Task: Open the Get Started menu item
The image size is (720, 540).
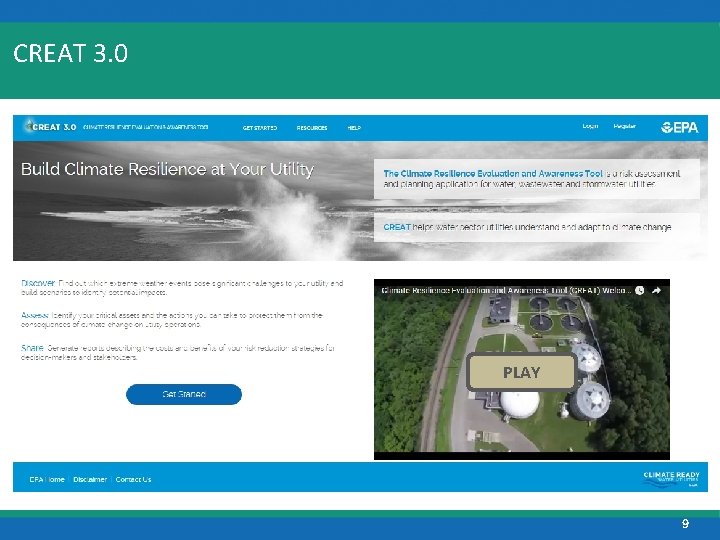Action: [260, 128]
